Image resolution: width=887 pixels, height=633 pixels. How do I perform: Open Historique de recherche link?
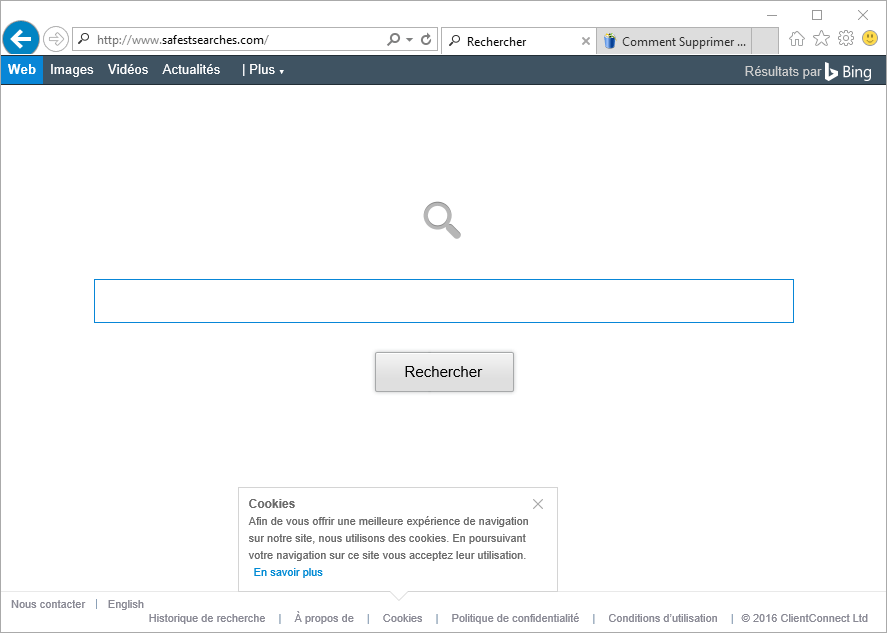(x=206, y=618)
